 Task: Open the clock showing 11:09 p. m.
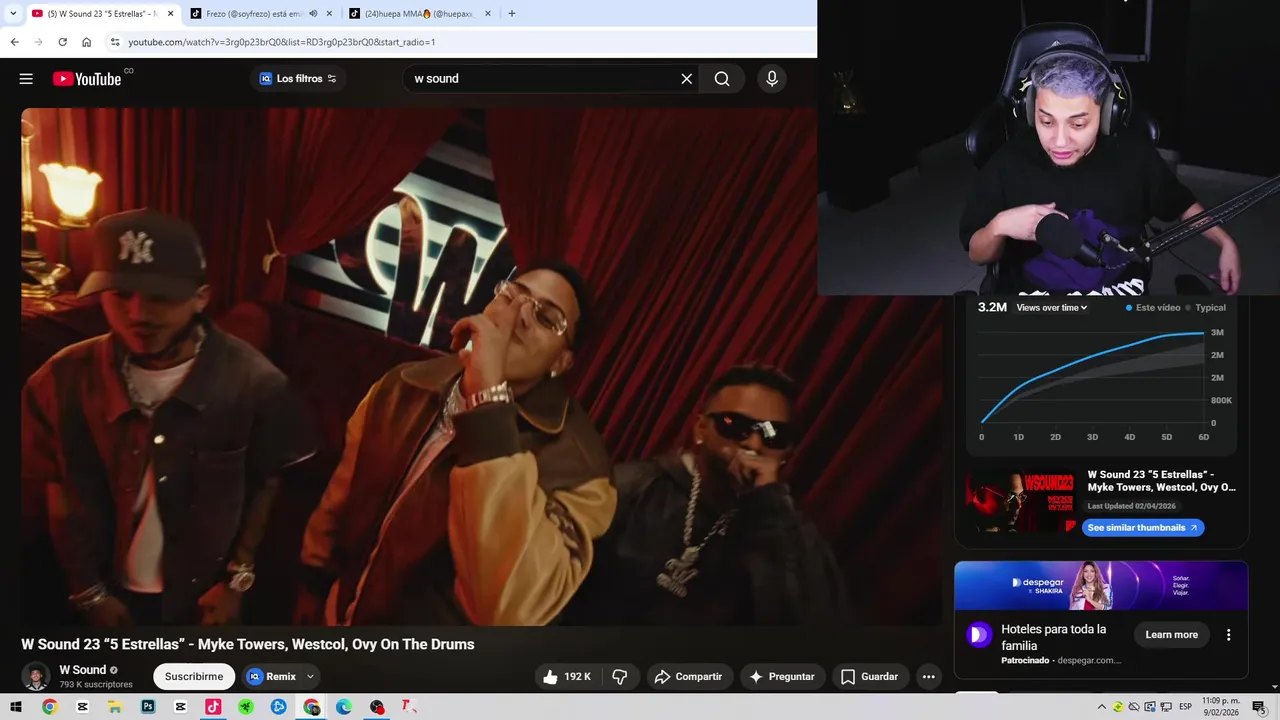click(x=1220, y=707)
